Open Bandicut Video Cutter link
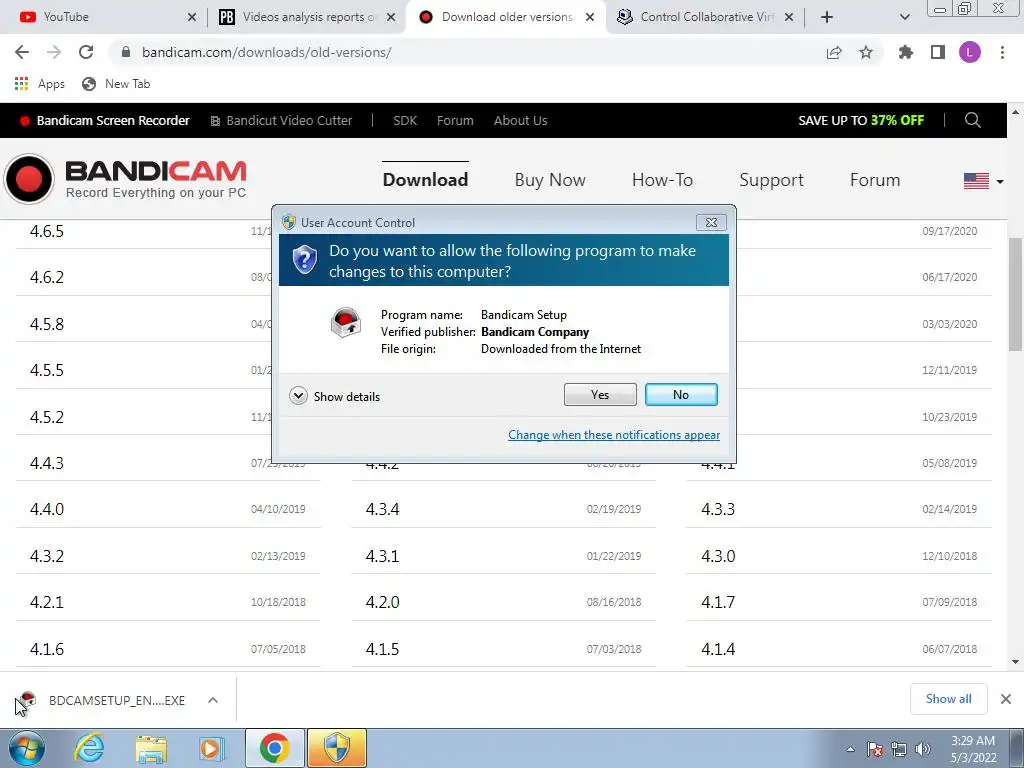 (x=281, y=120)
